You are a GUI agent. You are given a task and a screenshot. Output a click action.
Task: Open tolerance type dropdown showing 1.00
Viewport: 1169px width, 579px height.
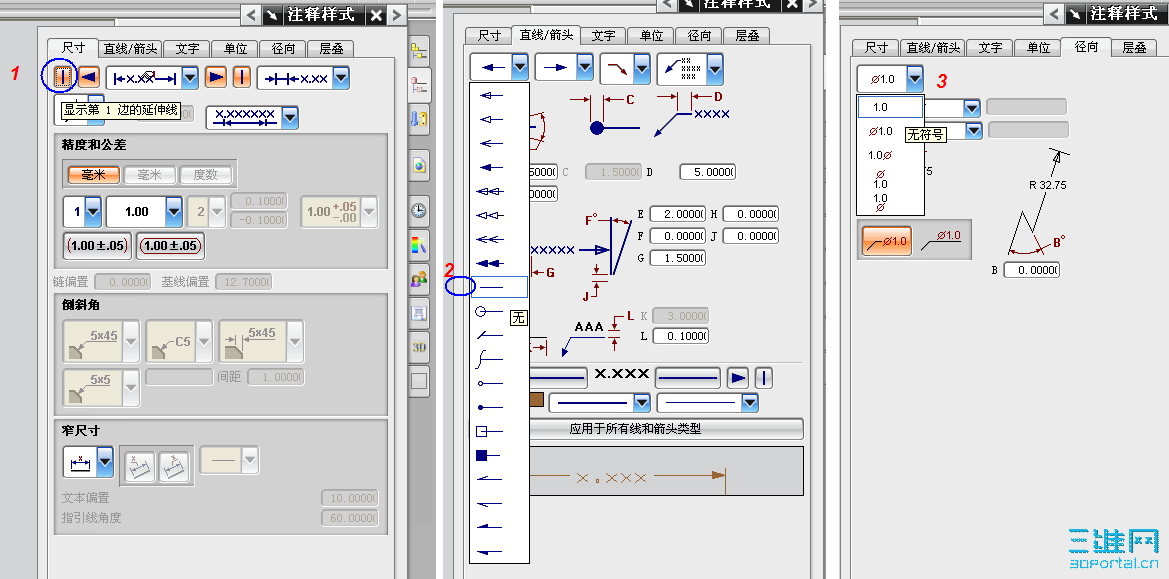coord(174,212)
